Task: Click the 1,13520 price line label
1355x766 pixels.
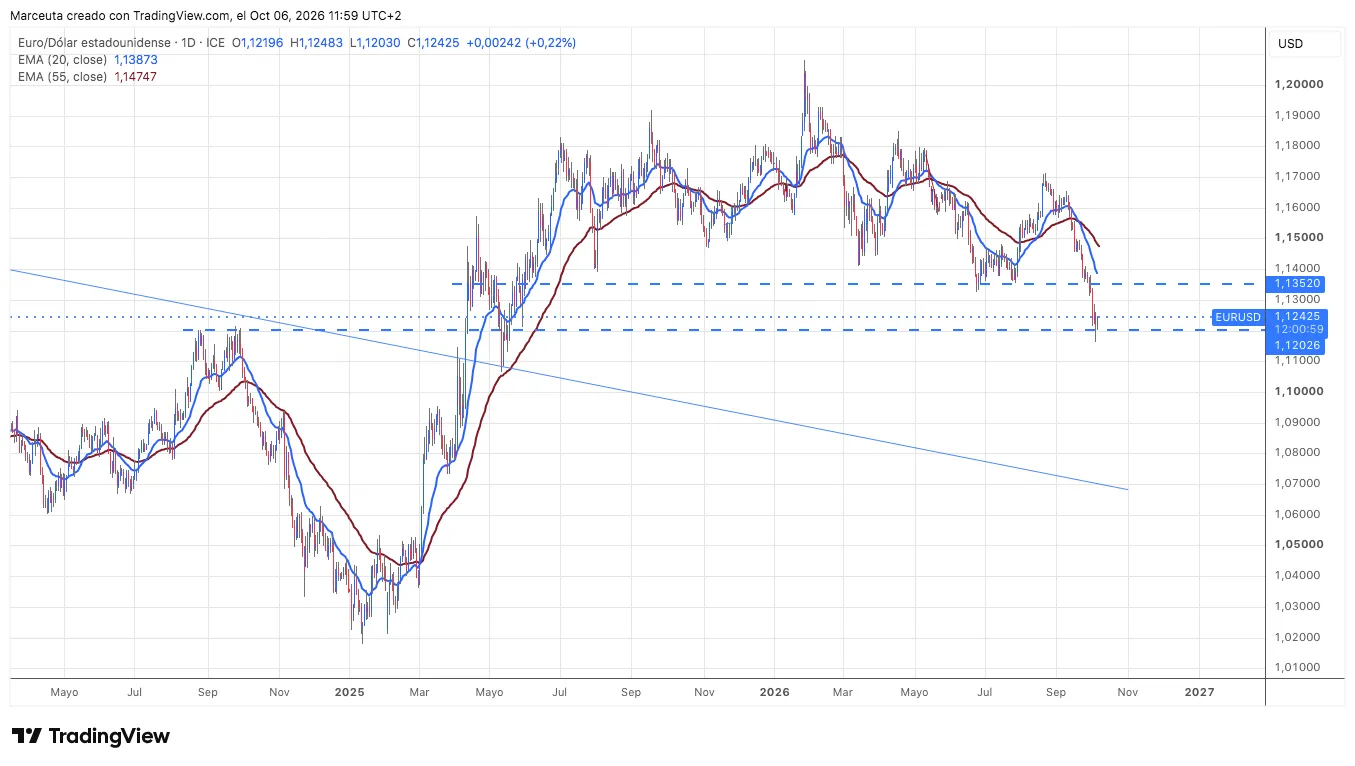Action: click(x=1298, y=284)
